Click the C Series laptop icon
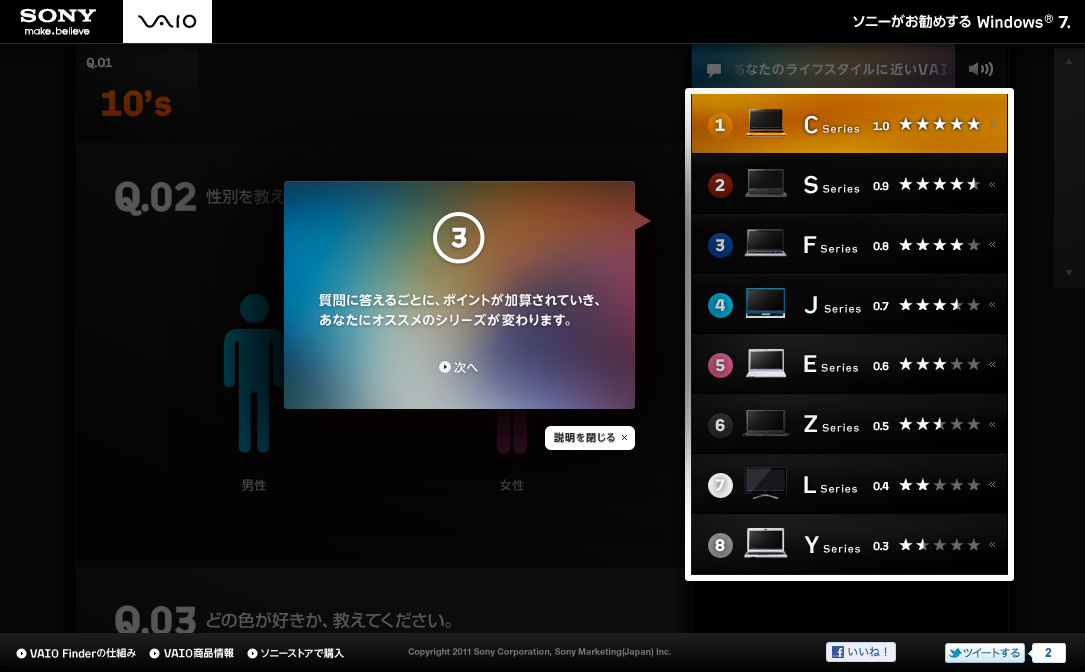 (x=765, y=124)
